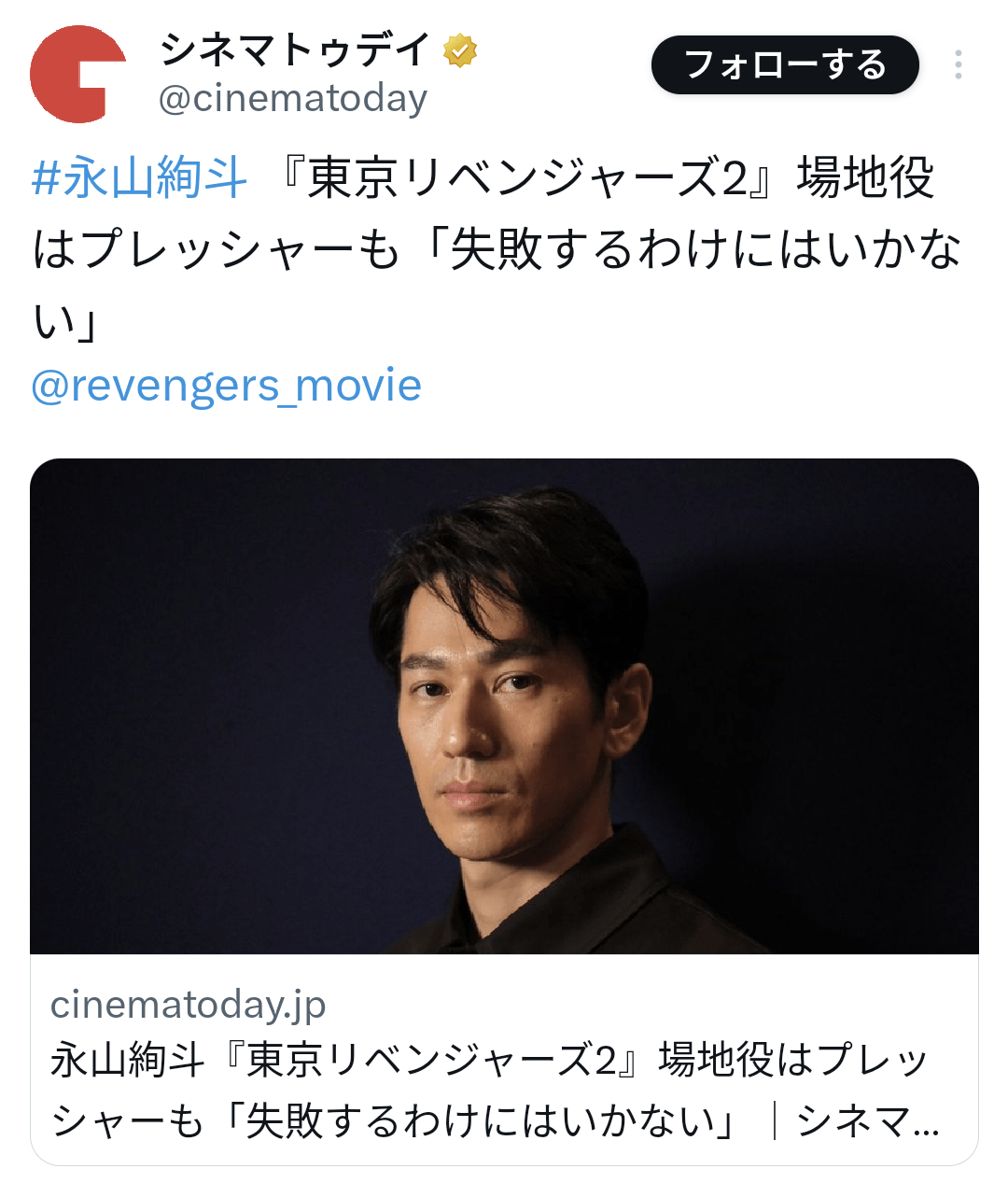Viewport: 1008px width, 1197px height.
Task: Visit the @cinematoday handle
Action: (293, 98)
